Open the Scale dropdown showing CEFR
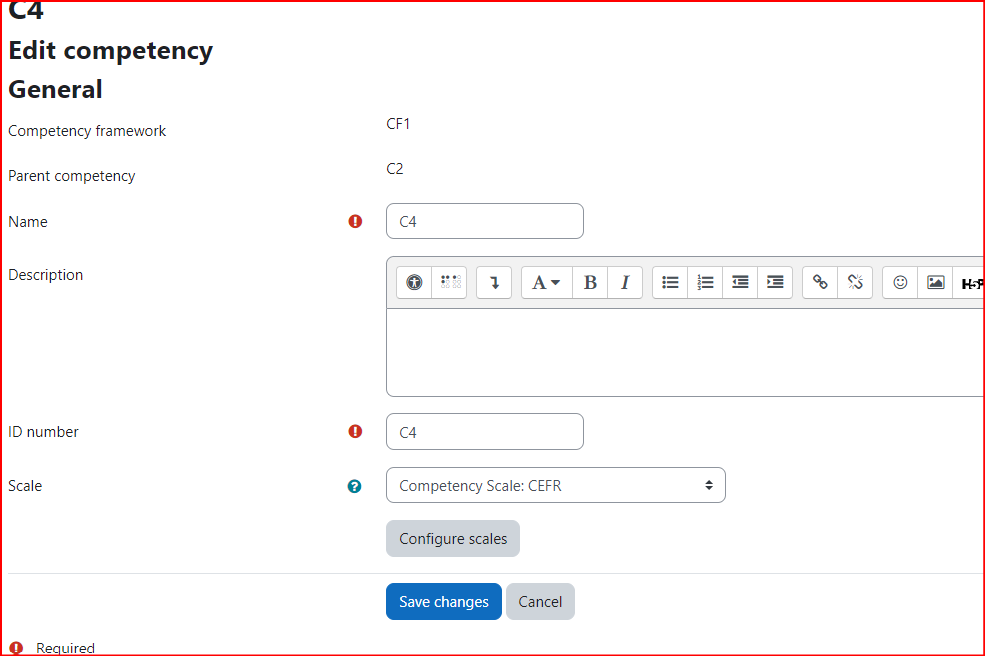The width and height of the screenshot is (985, 656). (x=556, y=485)
